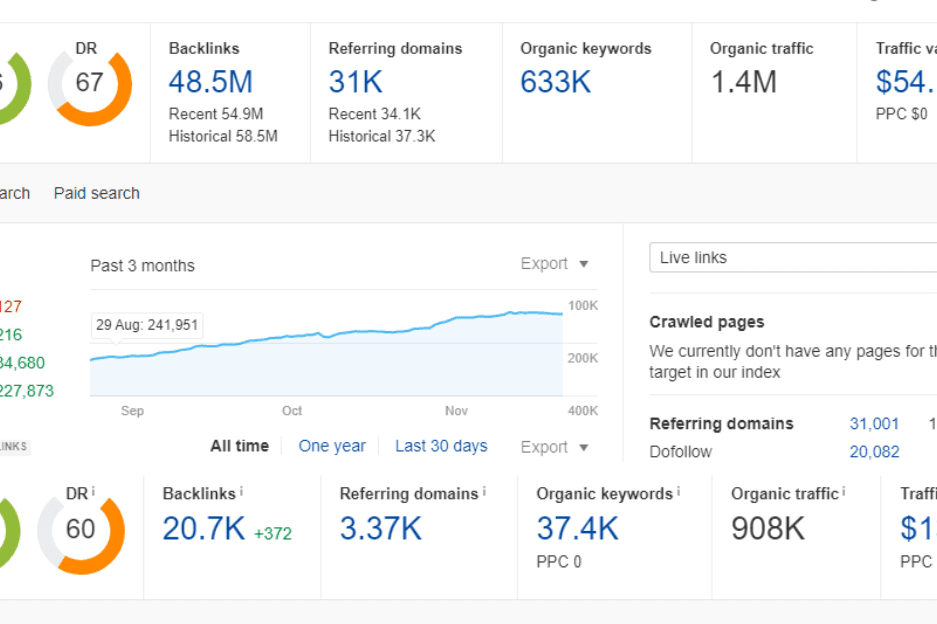Screen dimensions: 937x624
Task: Click the 31,001 referring domains value
Action: click(874, 424)
